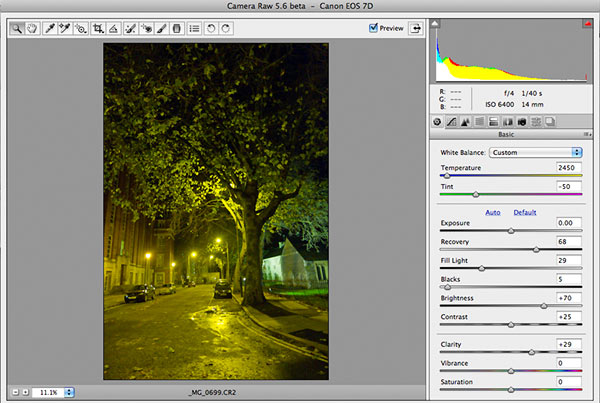Toggle full screen mode button
Image resolution: width=600 pixels, height=403 pixels.
pos(416,28)
